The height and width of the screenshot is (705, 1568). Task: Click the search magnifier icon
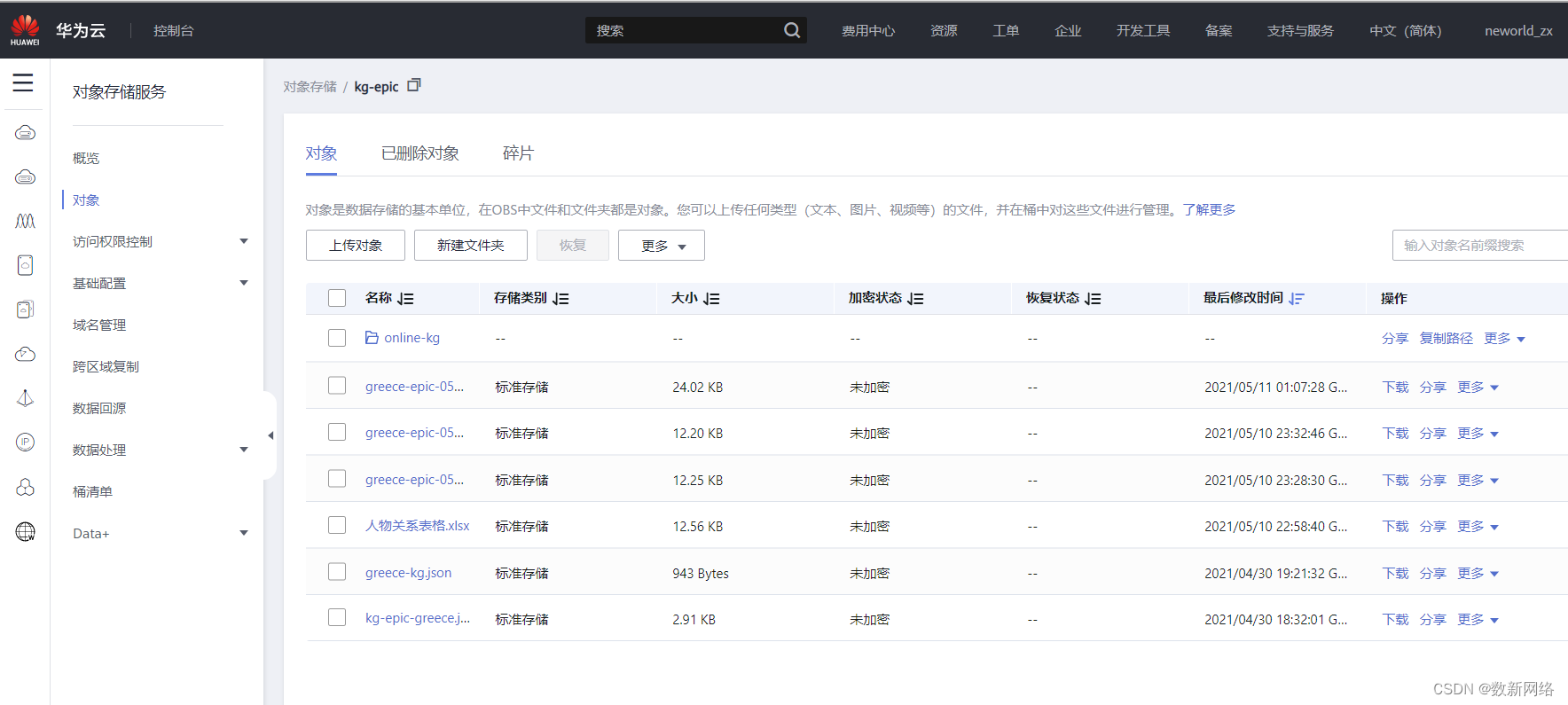(792, 30)
